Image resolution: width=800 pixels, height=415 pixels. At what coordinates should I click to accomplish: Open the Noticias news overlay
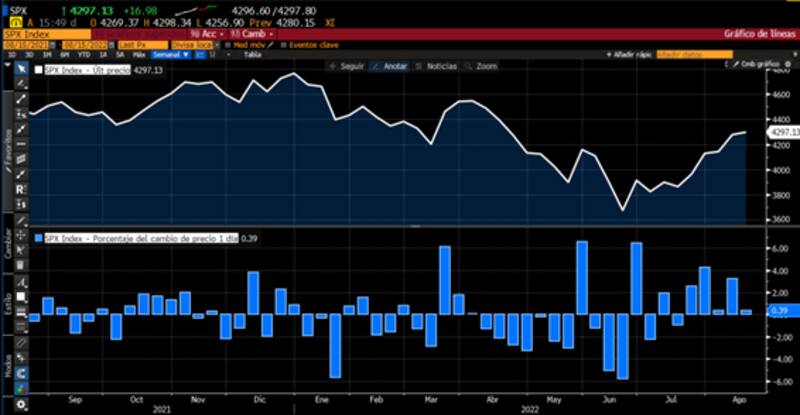coord(436,66)
